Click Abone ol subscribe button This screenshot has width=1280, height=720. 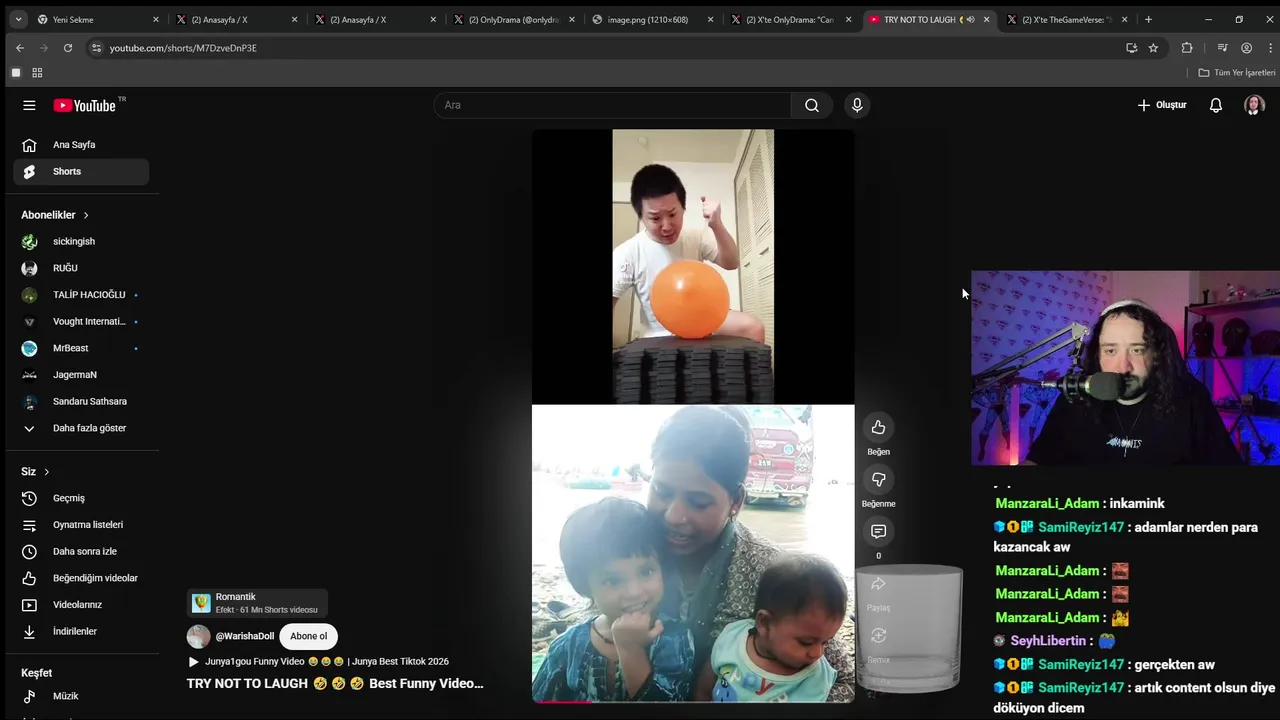(x=308, y=636)
